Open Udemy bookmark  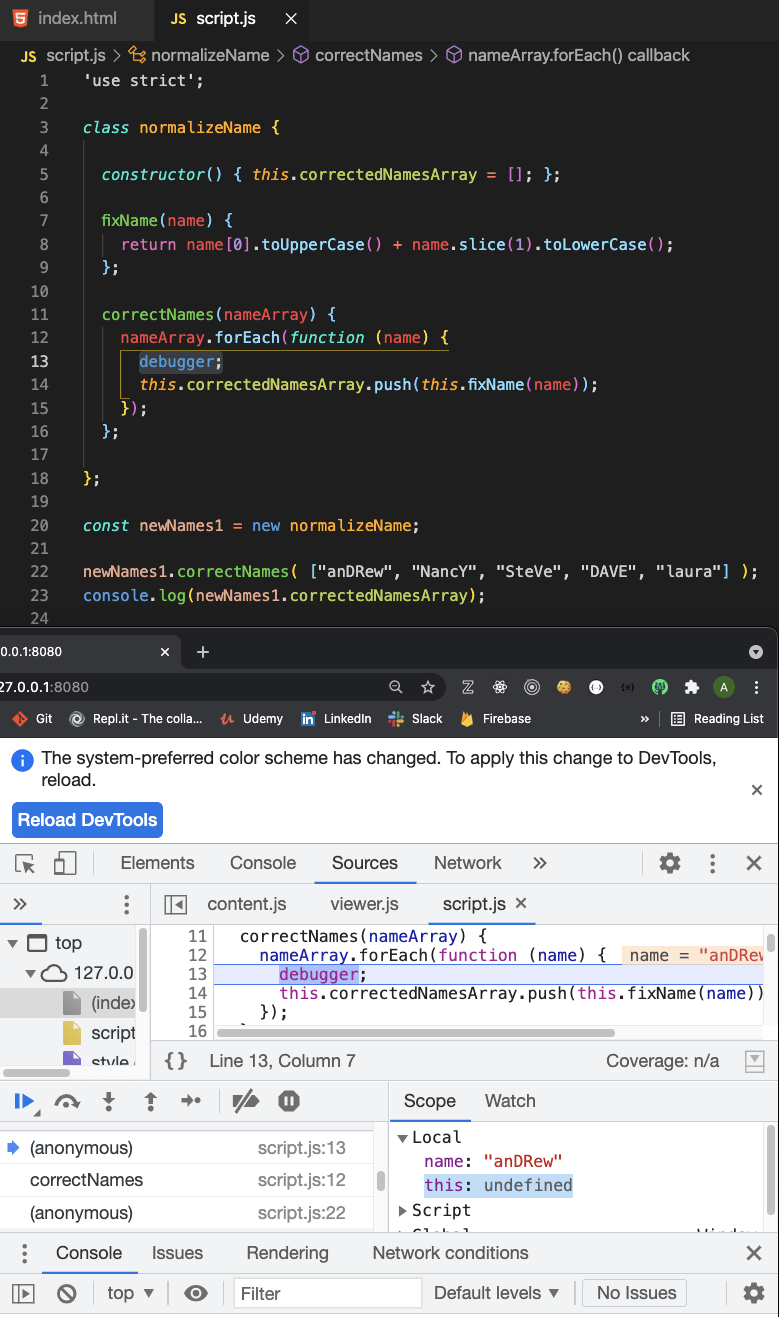tap(252, 718)
